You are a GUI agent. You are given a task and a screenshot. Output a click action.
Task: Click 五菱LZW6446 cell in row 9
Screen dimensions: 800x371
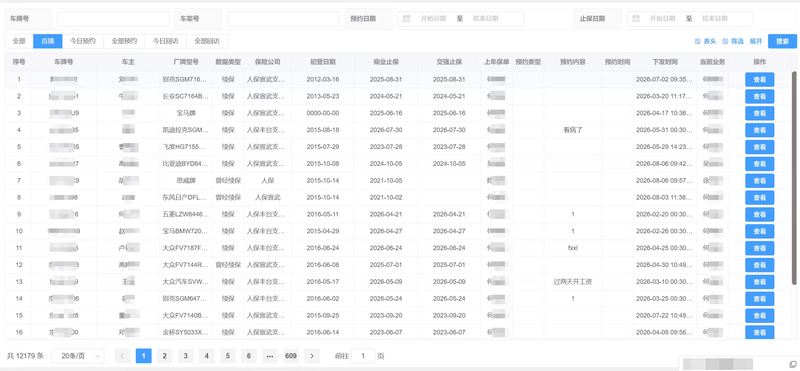pyautogui.click(x=185, y=214)
